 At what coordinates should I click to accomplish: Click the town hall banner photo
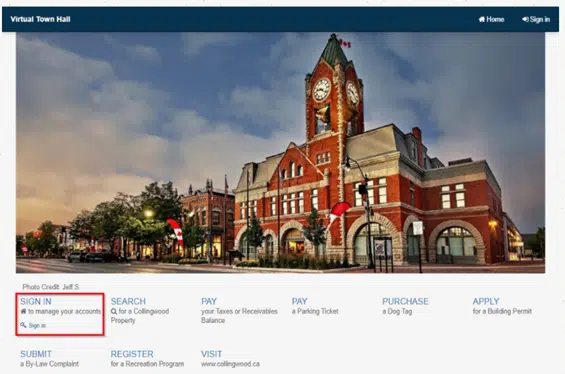280,153
